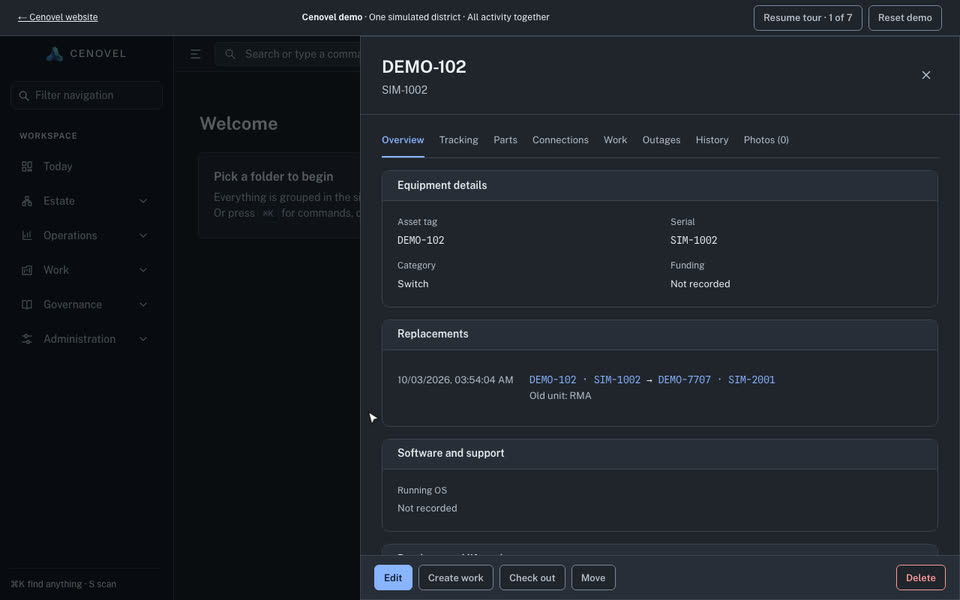The image size is (960, 600).
Task: Open the Parts tab
Action: click(x=505, y=140)
